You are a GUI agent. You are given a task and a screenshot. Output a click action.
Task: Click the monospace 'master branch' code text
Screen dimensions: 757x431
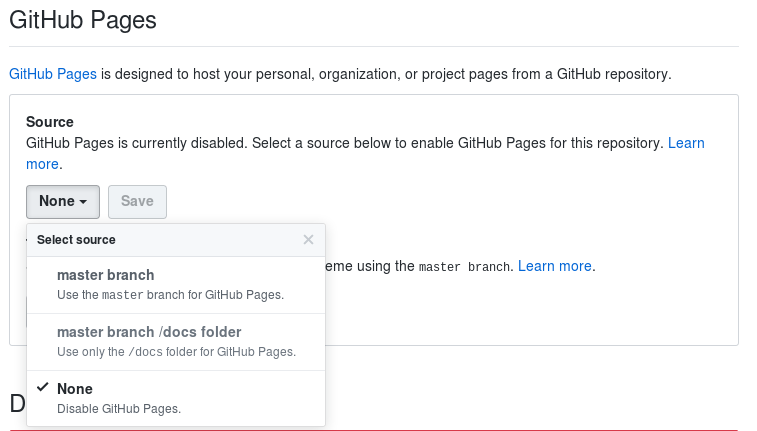tap(465, 267)
